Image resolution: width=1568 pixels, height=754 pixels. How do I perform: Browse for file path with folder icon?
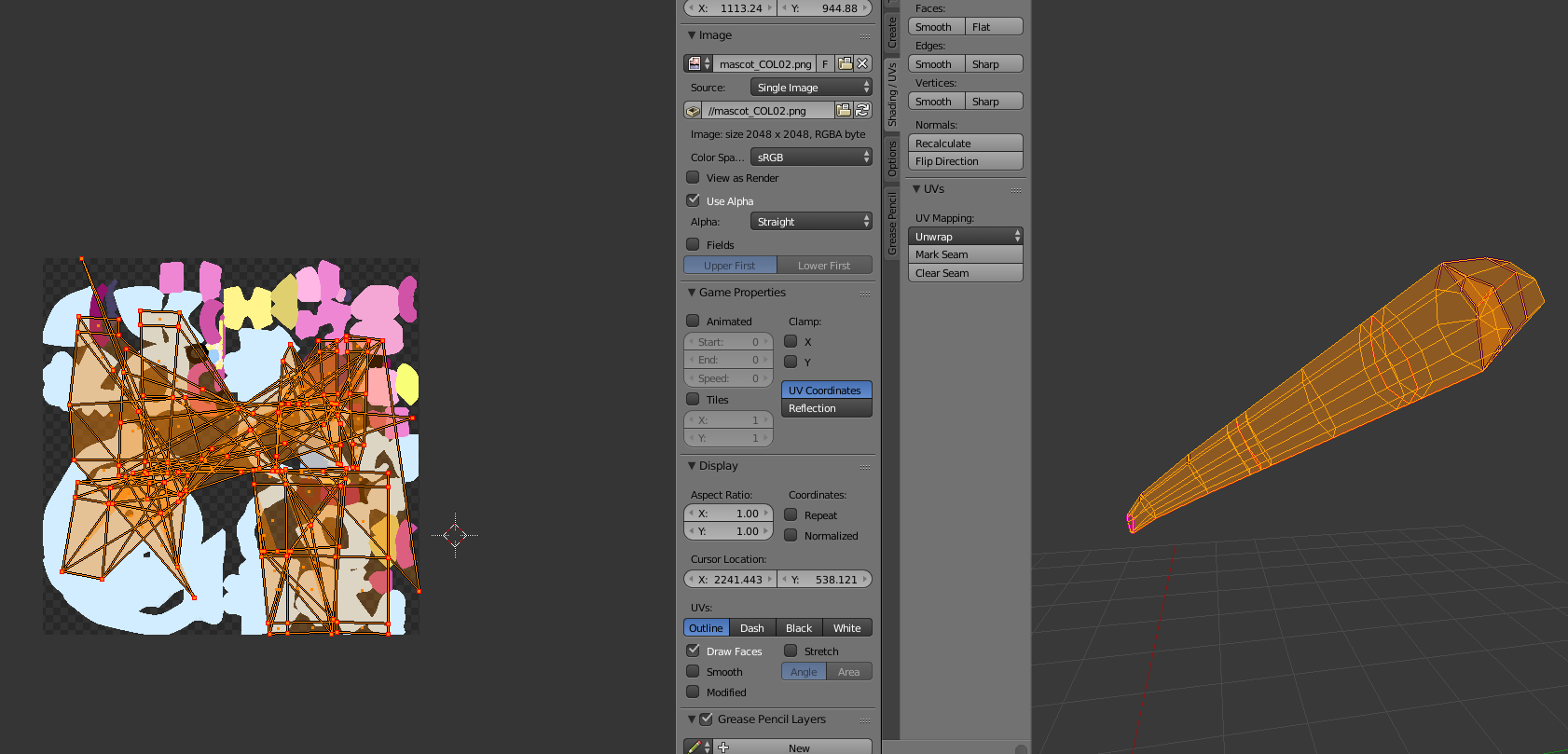click(844, 110)
